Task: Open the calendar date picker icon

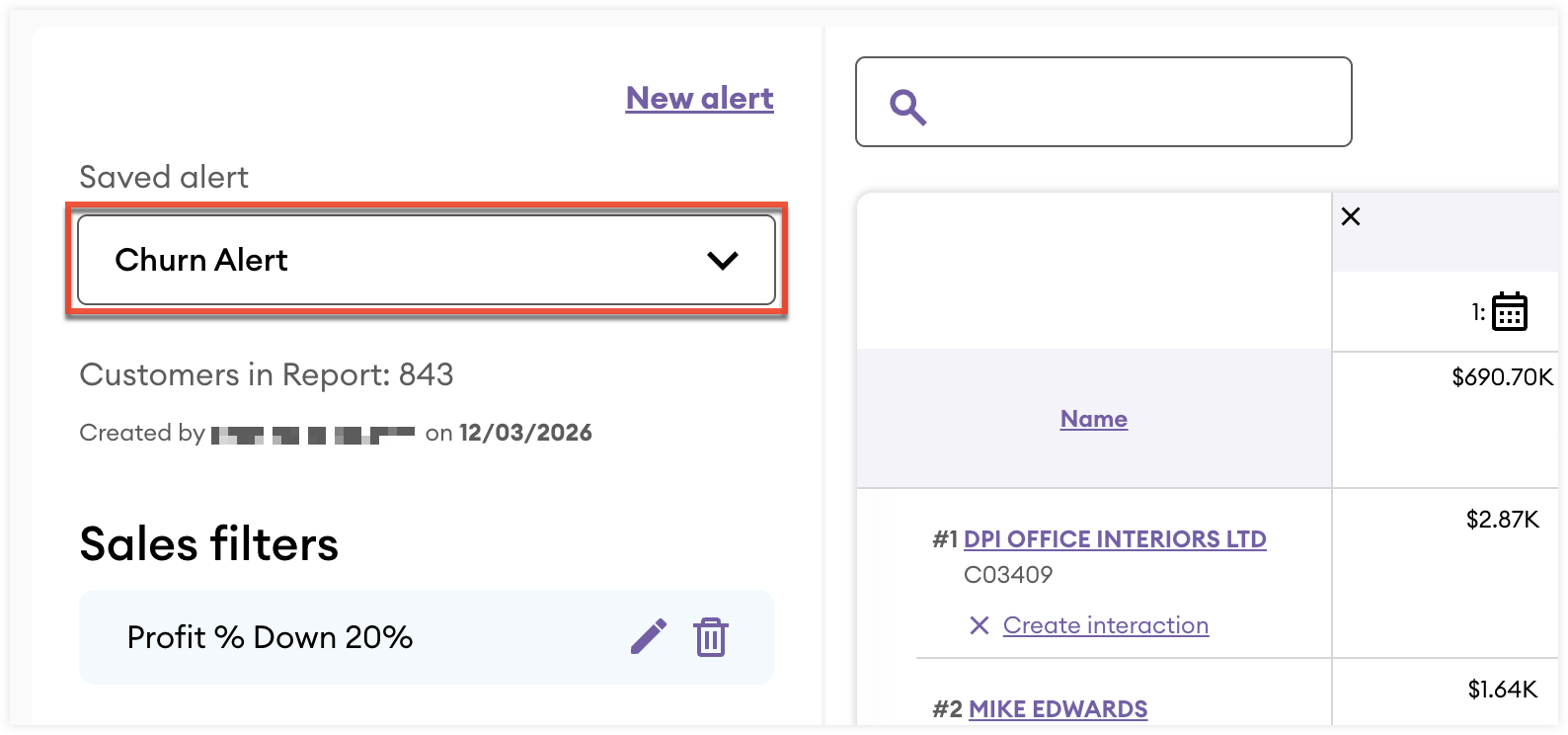Action: coord(1509,312)
